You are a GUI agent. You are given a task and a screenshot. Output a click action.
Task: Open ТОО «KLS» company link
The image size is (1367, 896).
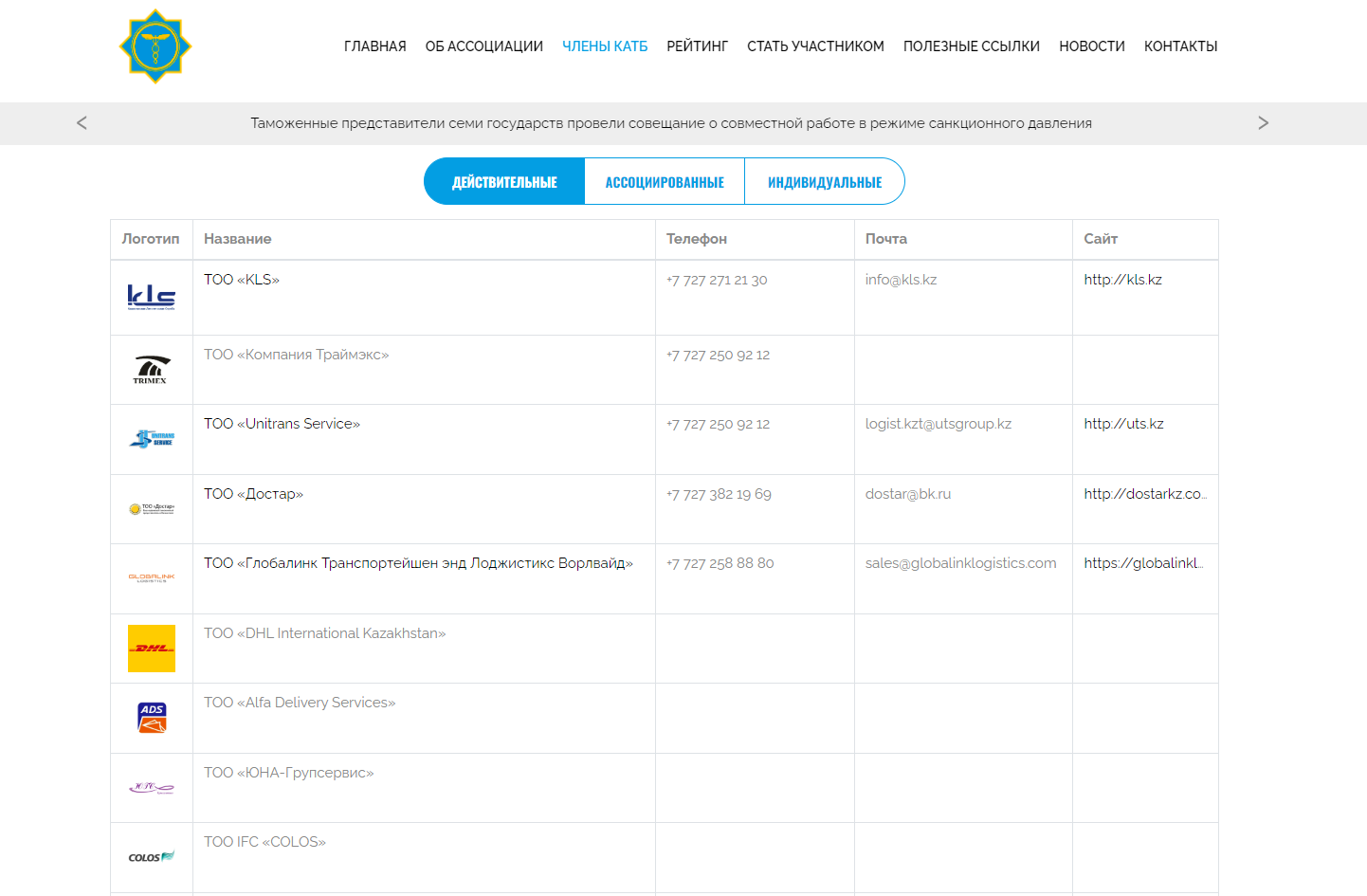242,280
